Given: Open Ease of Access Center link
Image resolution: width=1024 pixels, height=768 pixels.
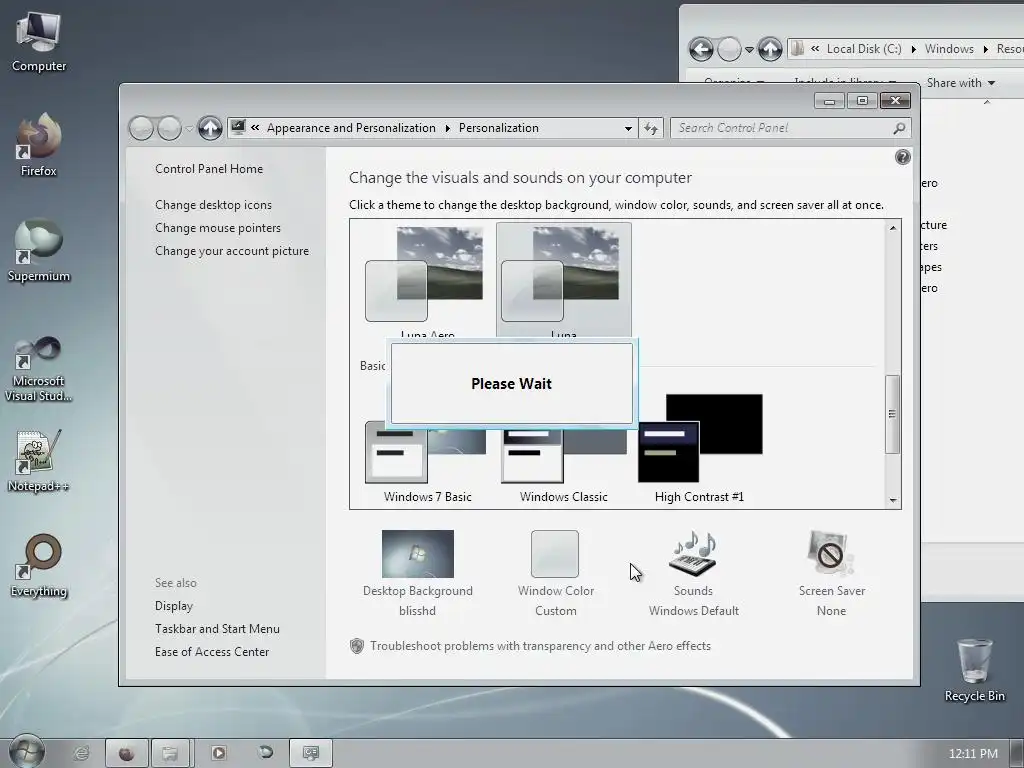Looking at the screenshot, I should tap(212, 651).
